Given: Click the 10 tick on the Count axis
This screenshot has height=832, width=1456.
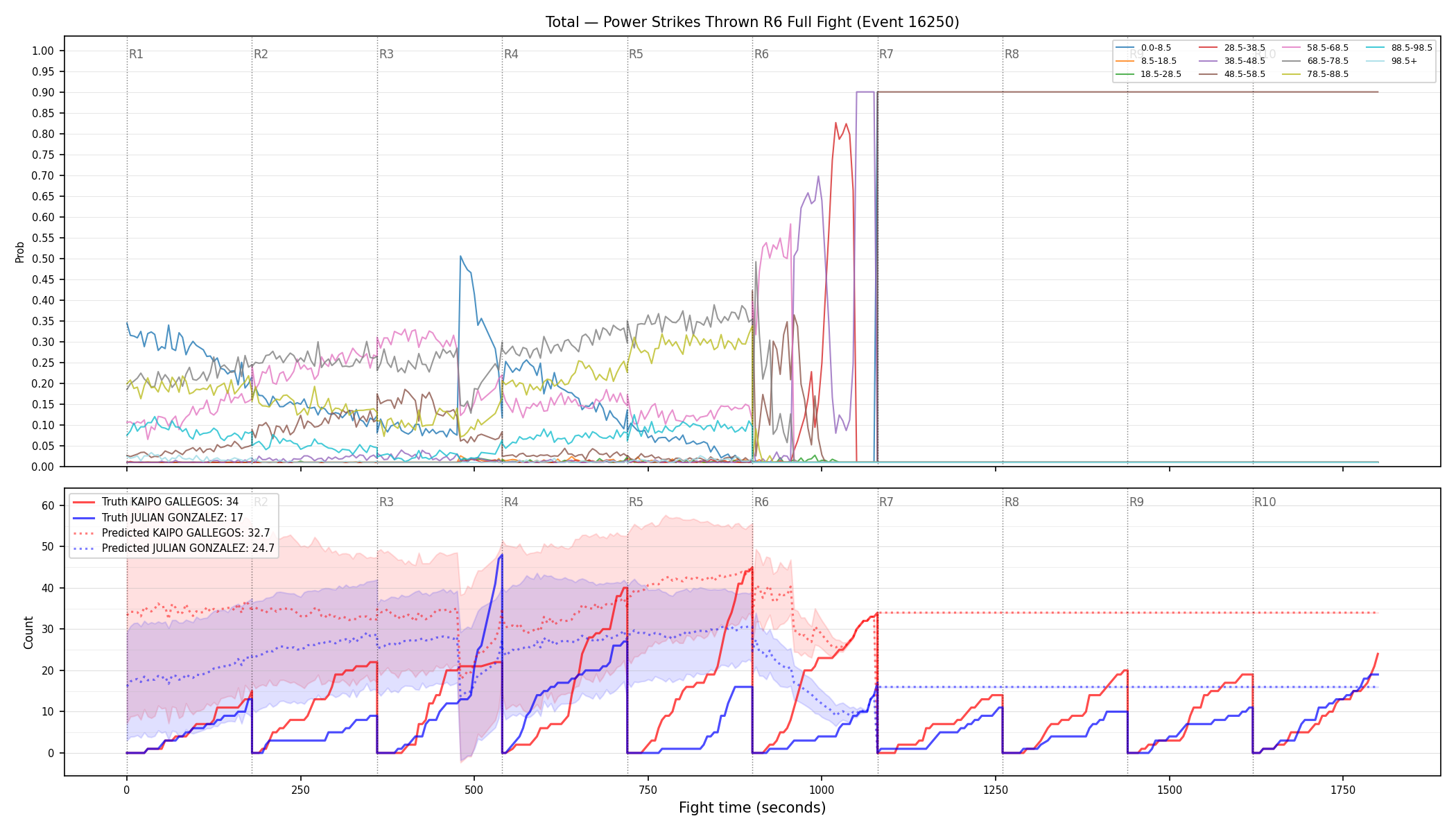Looking at the screenshot, I should coord(48,711).
